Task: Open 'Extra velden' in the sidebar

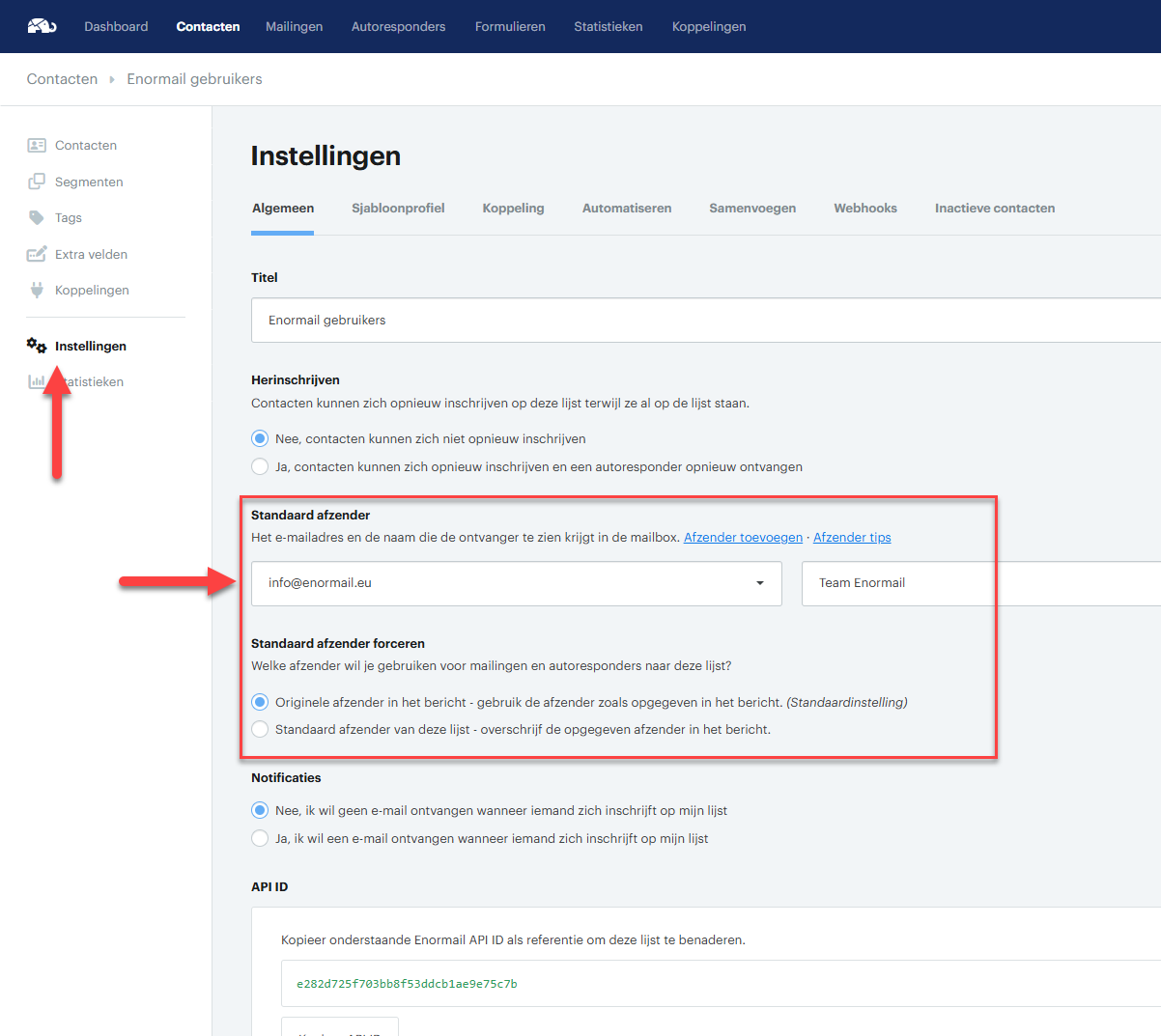Action: point(91,254)
